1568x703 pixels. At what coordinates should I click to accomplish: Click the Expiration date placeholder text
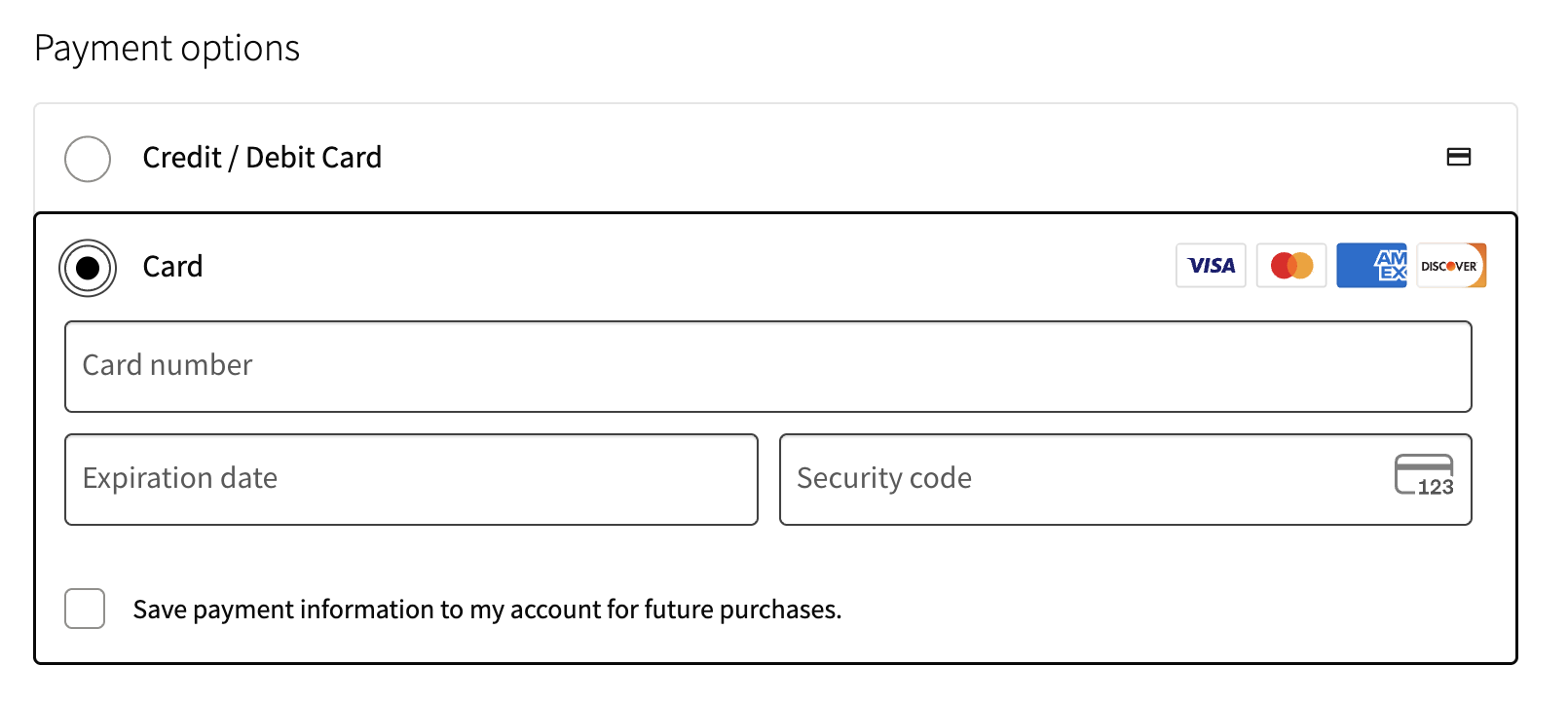click(180, 478)
